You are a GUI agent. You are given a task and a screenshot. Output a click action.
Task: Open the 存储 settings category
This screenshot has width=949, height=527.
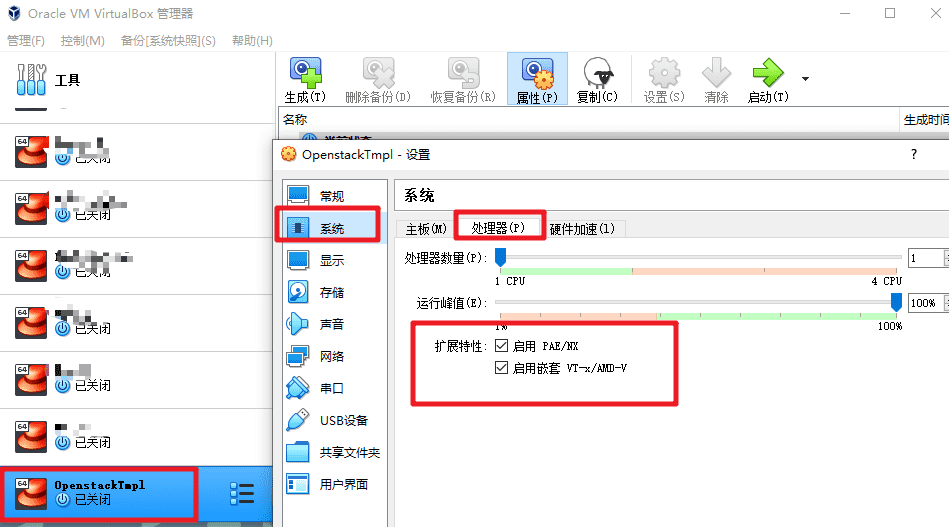click(334, 292)
